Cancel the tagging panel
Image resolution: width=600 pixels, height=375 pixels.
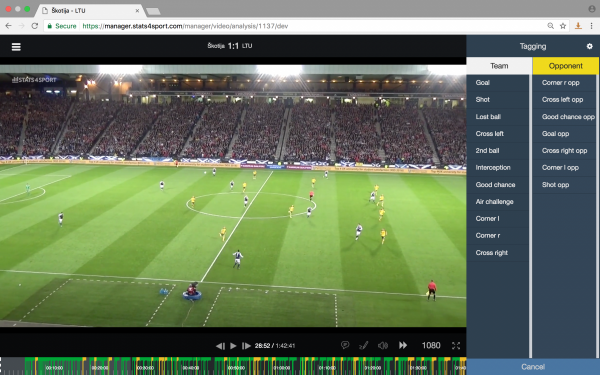coord(533,367)
